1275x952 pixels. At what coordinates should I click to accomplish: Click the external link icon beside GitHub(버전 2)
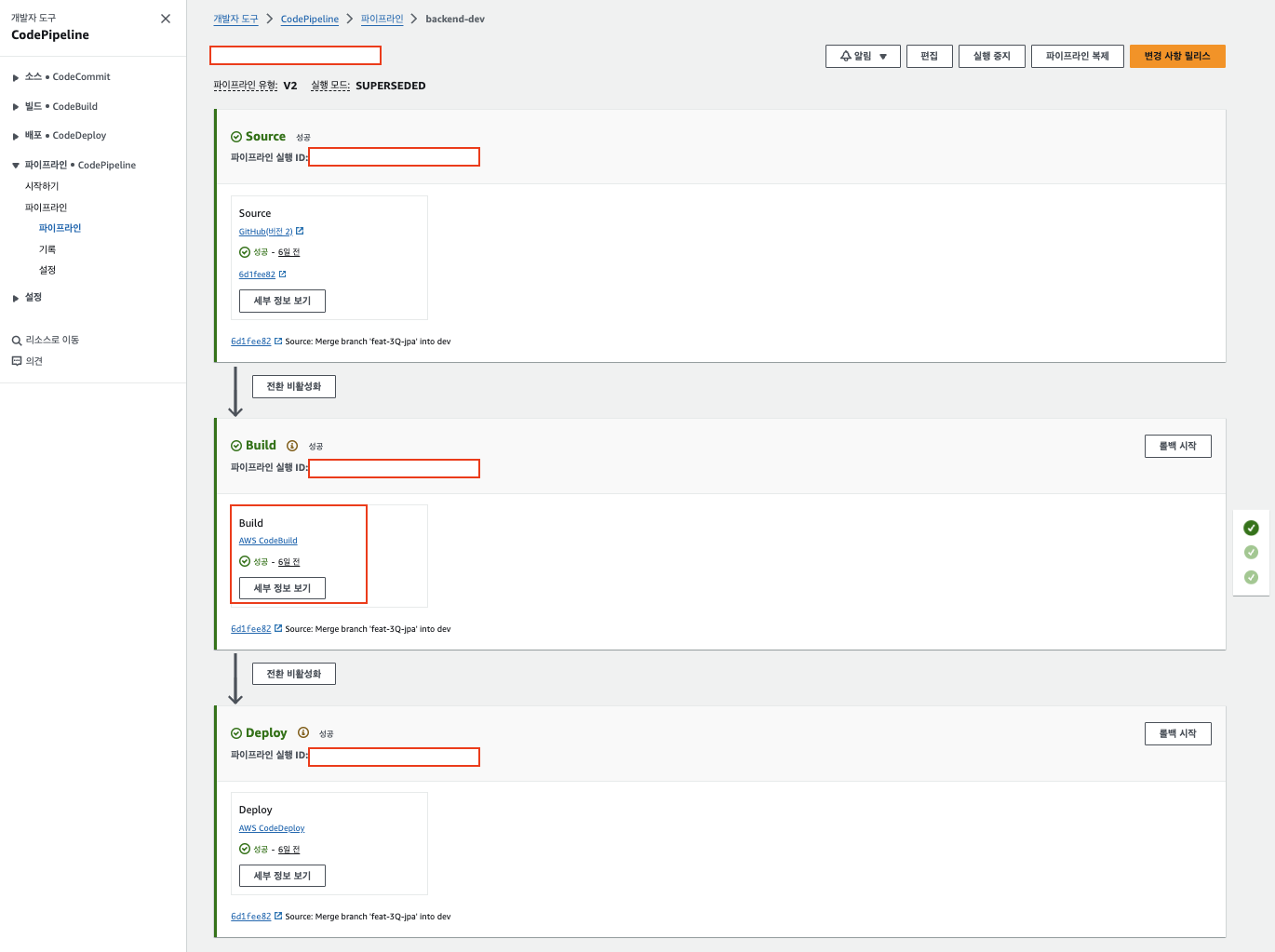(300, 231)
